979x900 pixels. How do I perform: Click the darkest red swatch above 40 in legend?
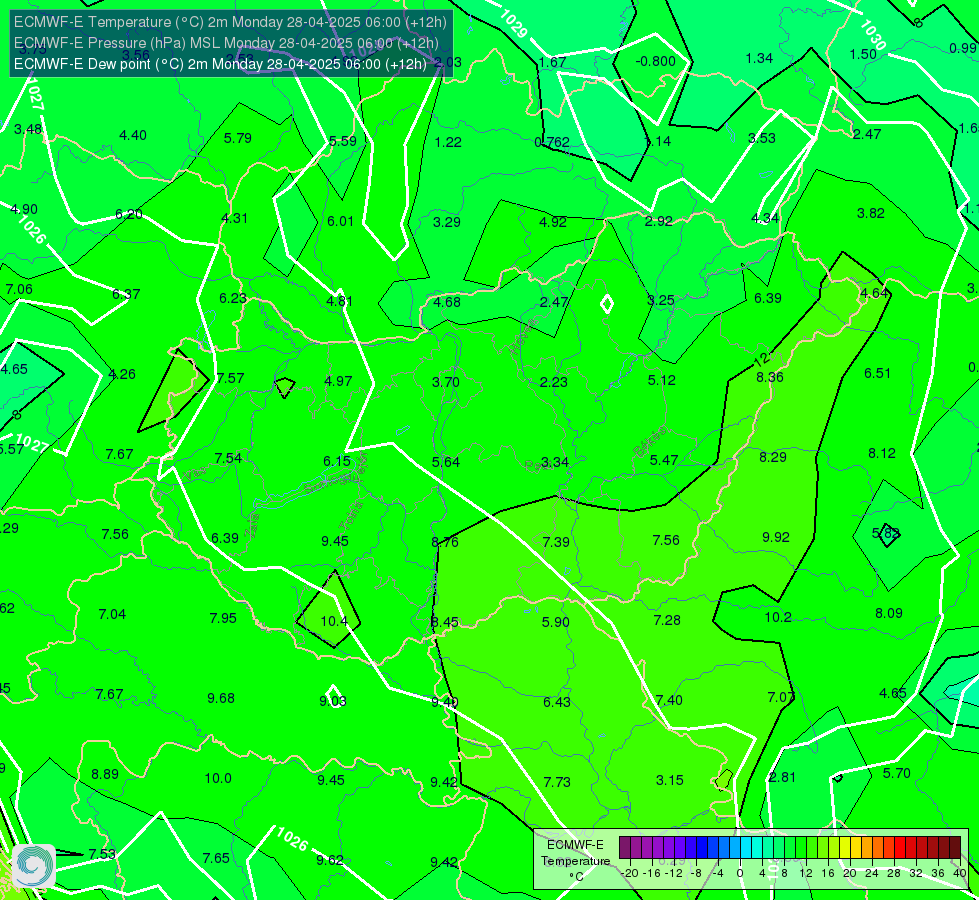pos(955,848)
